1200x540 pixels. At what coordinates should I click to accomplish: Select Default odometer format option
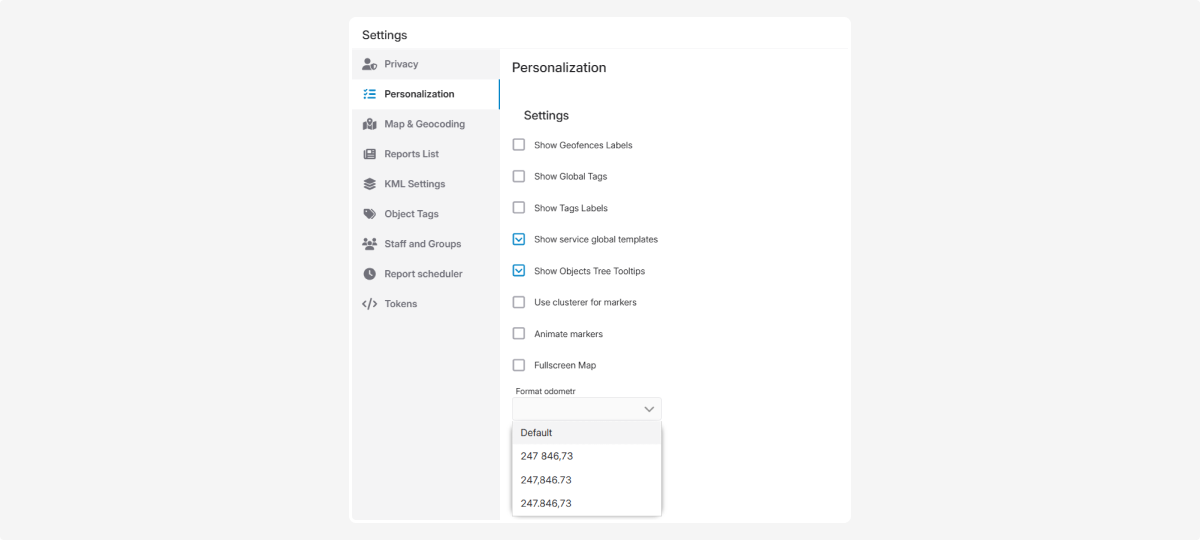point(537,433)
